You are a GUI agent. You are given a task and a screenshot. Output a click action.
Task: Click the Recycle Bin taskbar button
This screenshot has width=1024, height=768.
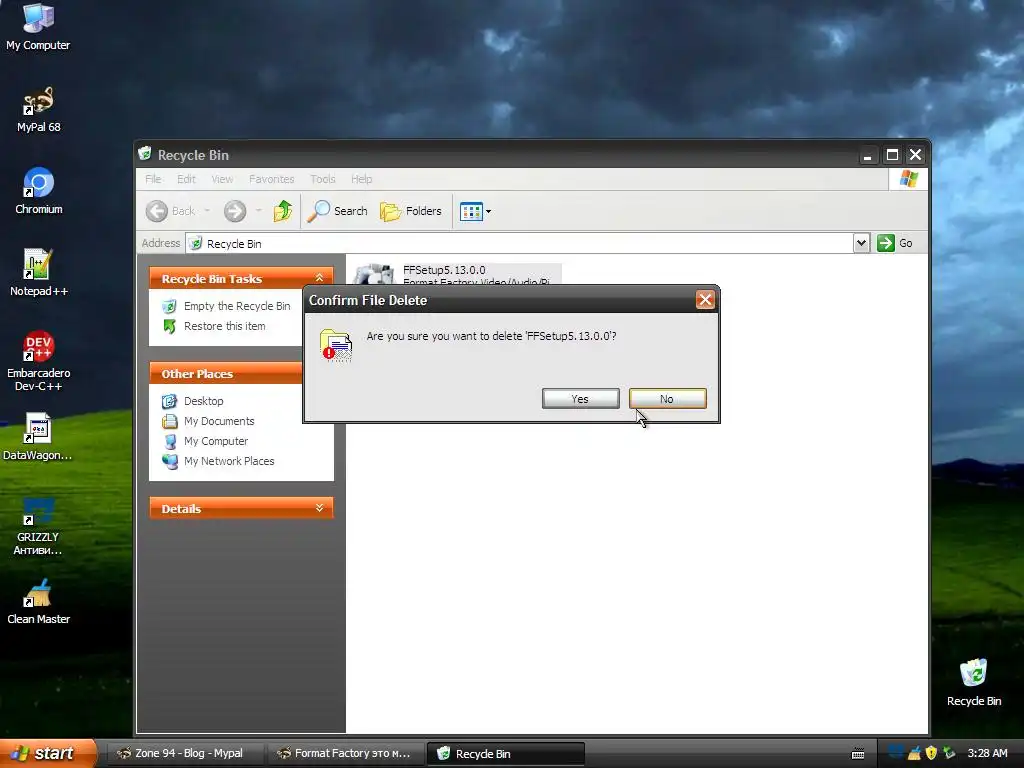tap(505, 754)
